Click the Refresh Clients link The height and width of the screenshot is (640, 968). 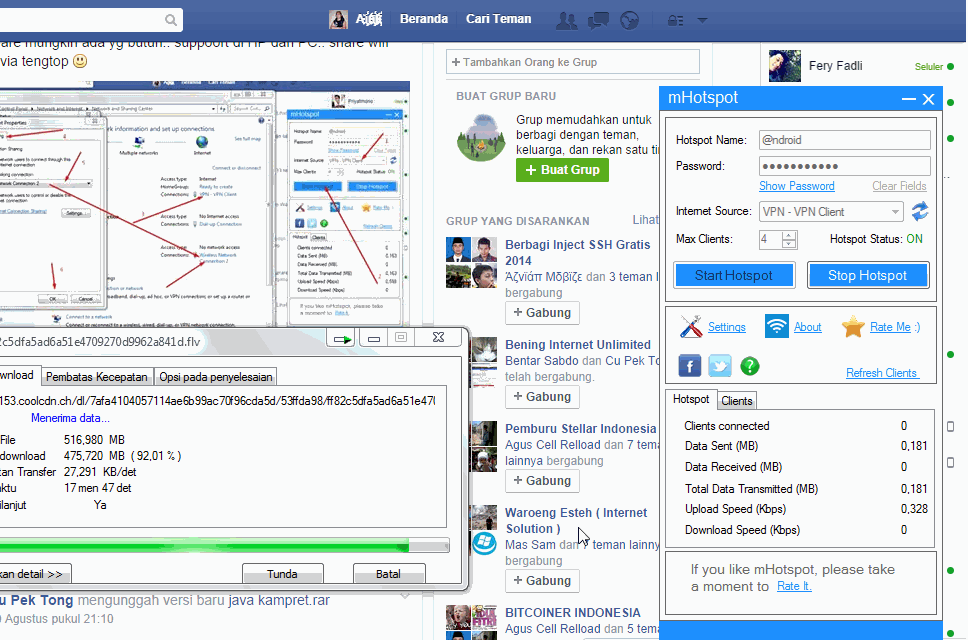tap(882, 373)
